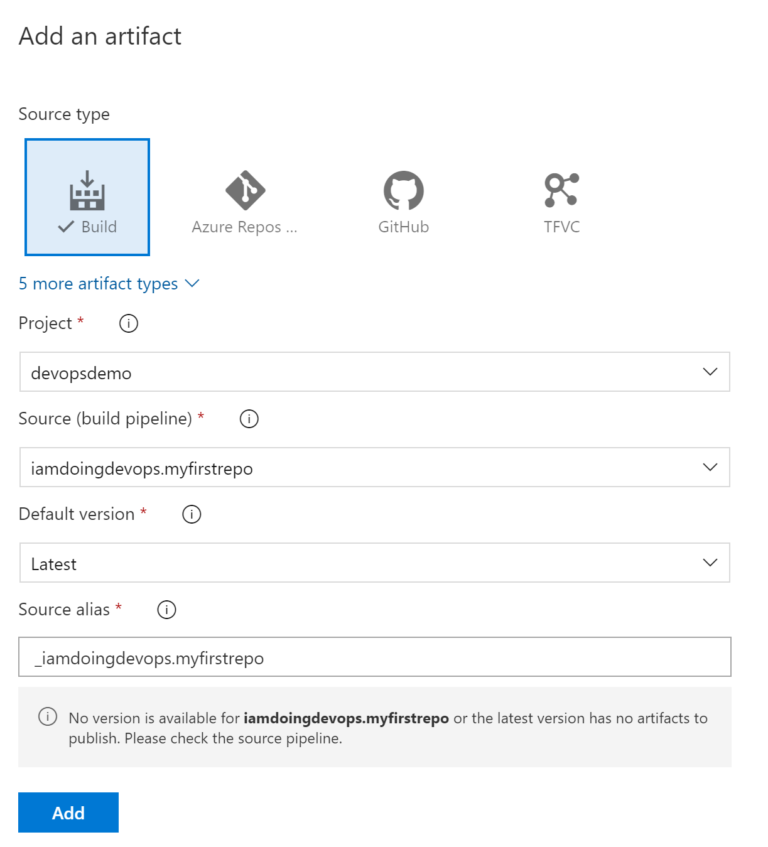Click the Source alias text field
The width and height of the screenshot is (768, 847).
[375, 657]
